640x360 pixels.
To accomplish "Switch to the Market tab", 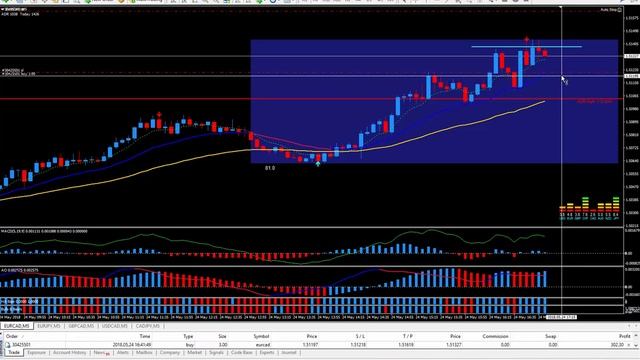I will click(194, 352).
